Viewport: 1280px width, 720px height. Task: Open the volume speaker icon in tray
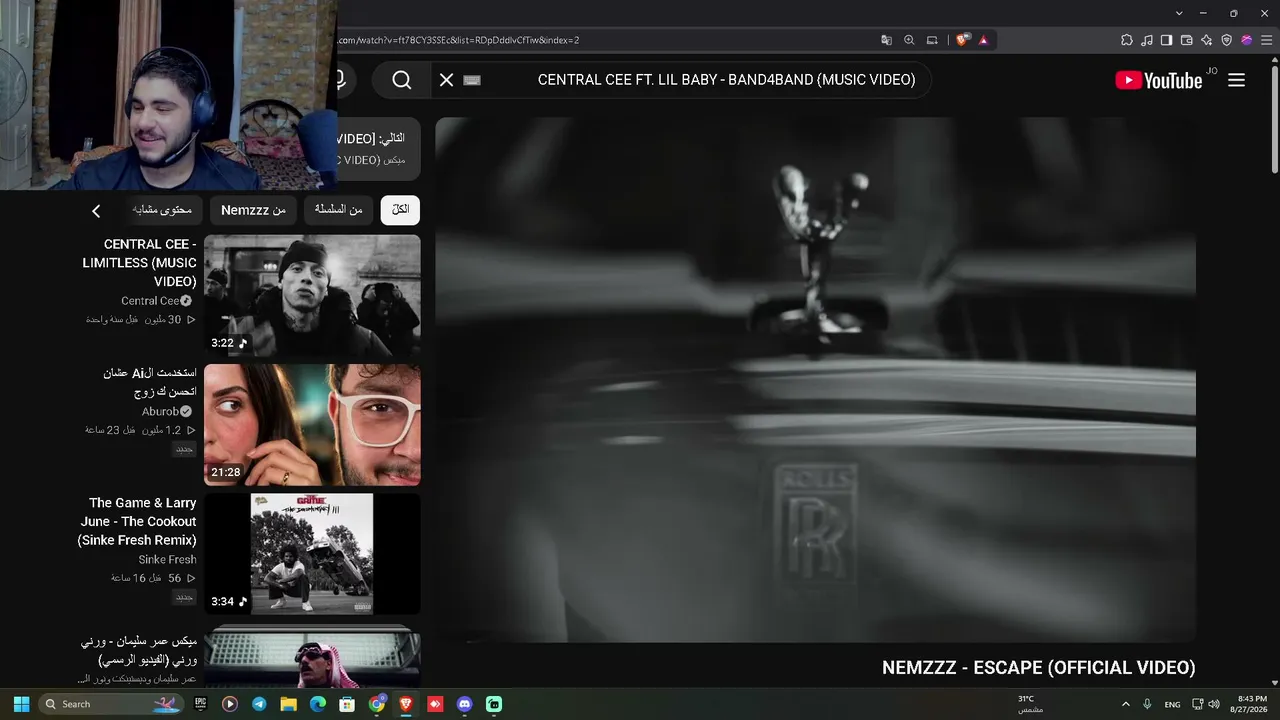pos(1214,704)
